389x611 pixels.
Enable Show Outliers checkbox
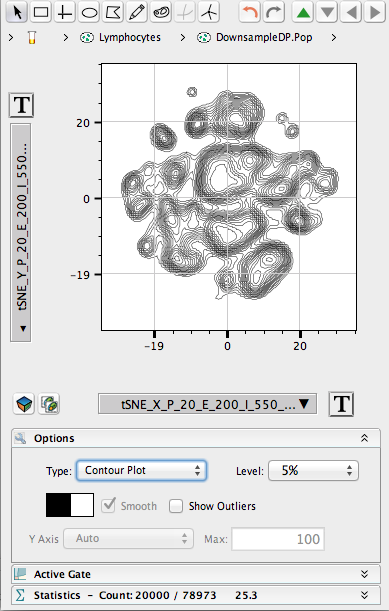(176, 506)
